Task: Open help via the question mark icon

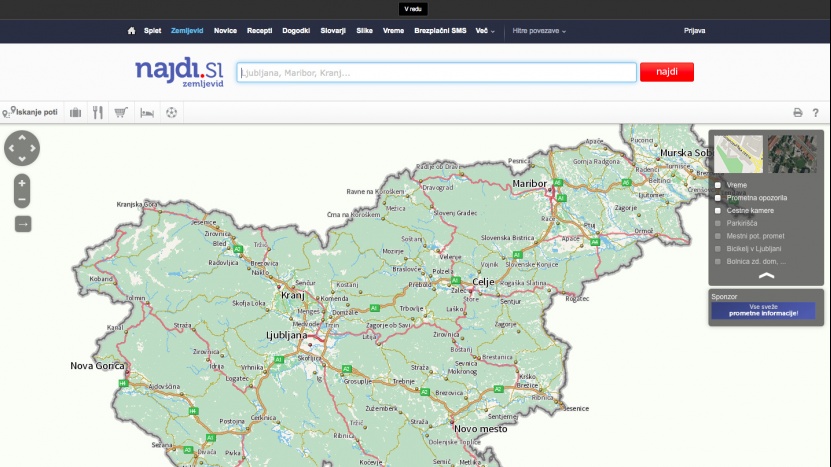Action: coord(816,113)
